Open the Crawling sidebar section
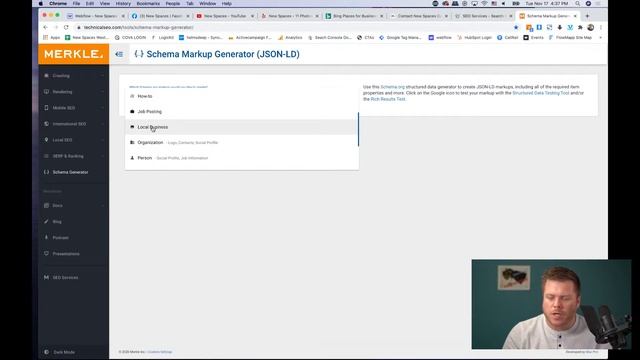Image resolution: width=640 pixels, height=360 pixels. pos(73,76)
